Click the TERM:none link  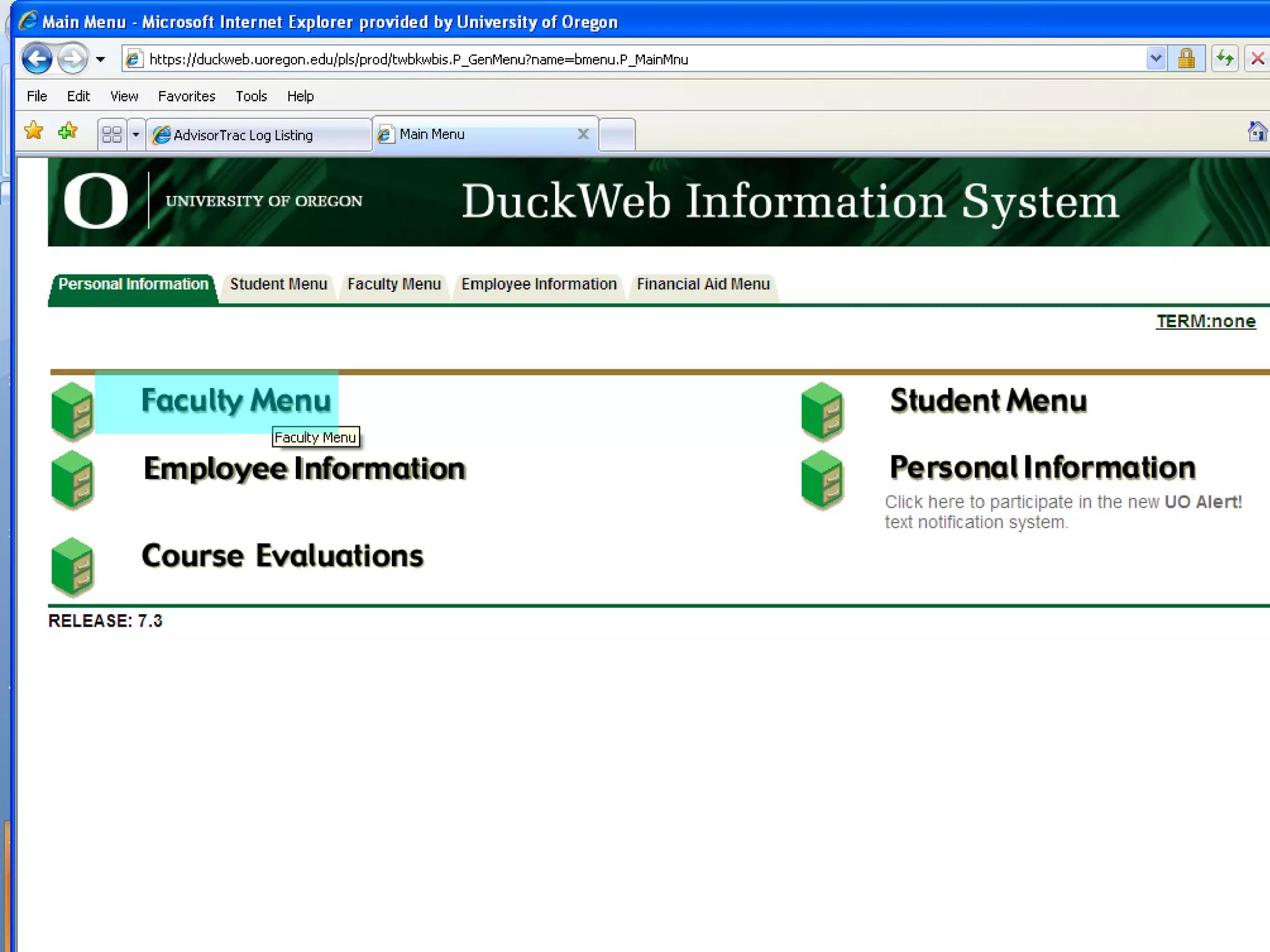point(1206,321)
